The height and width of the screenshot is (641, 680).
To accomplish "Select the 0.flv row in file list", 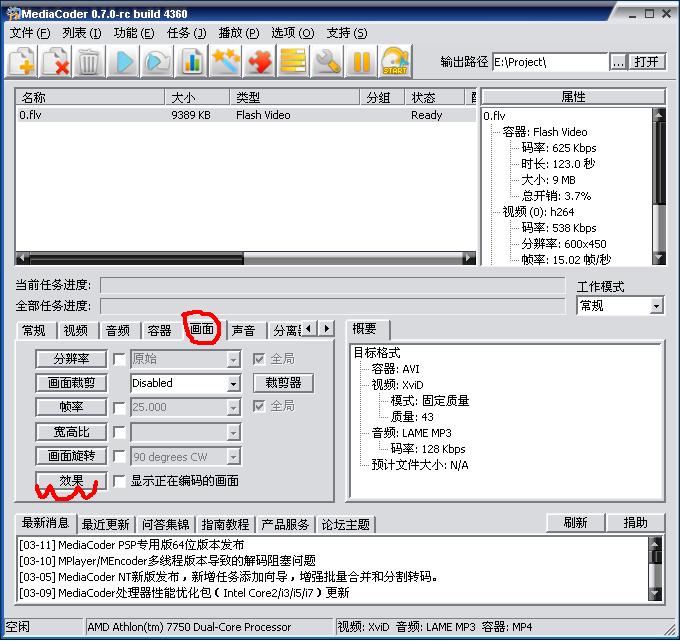I will pyautogui.click(x=246, y=115).
